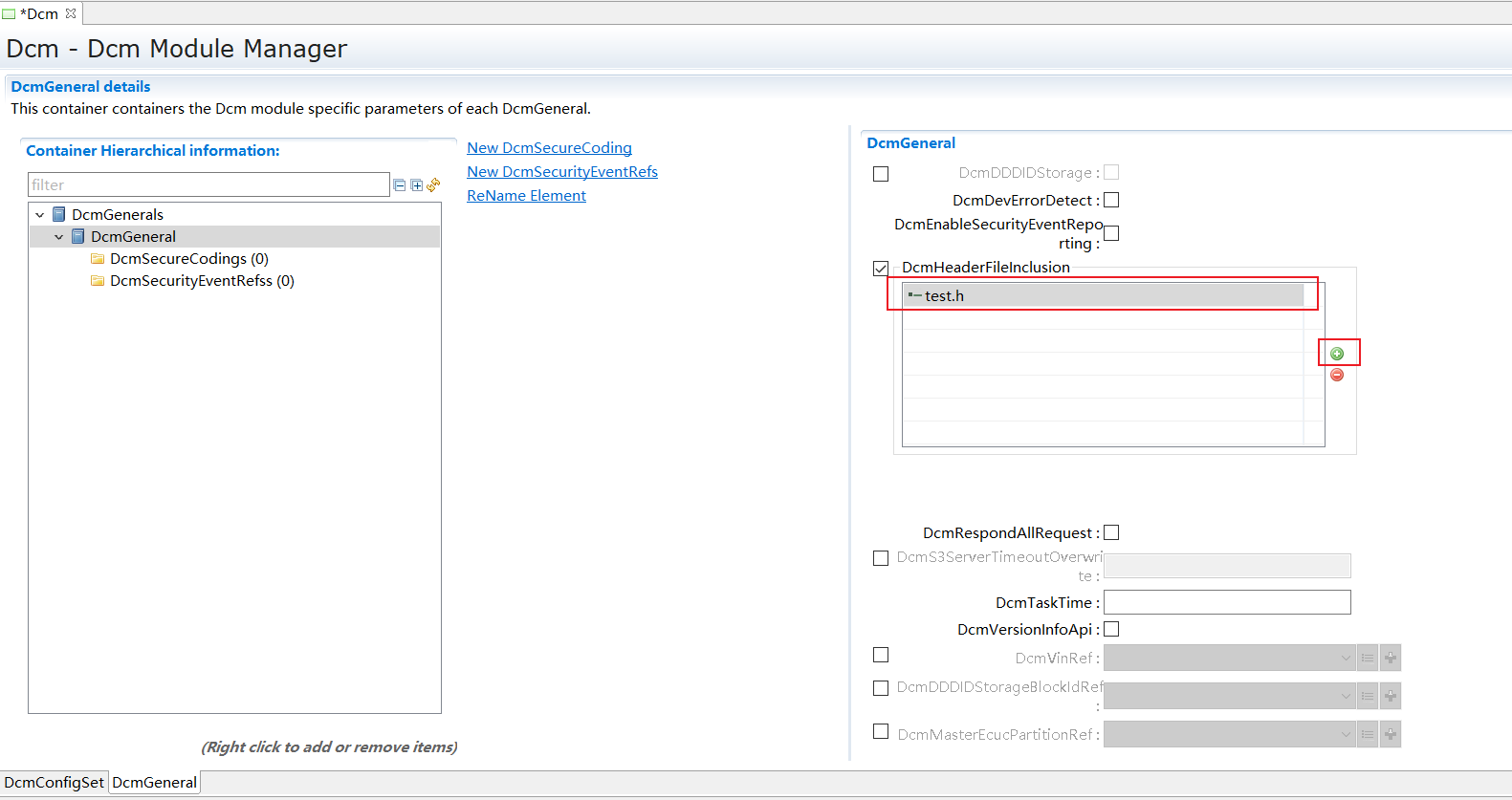Click the refresh tree icon beside filter

(433, 184)
